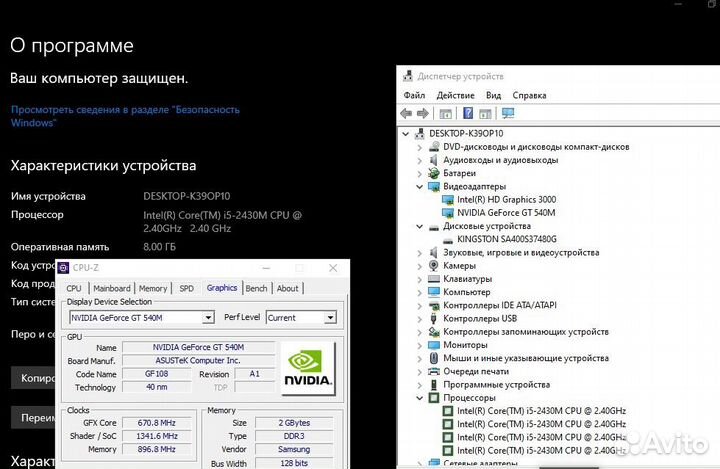Expand Программные устройства category
The image size is (720, 469).
[x=419, y=384]
